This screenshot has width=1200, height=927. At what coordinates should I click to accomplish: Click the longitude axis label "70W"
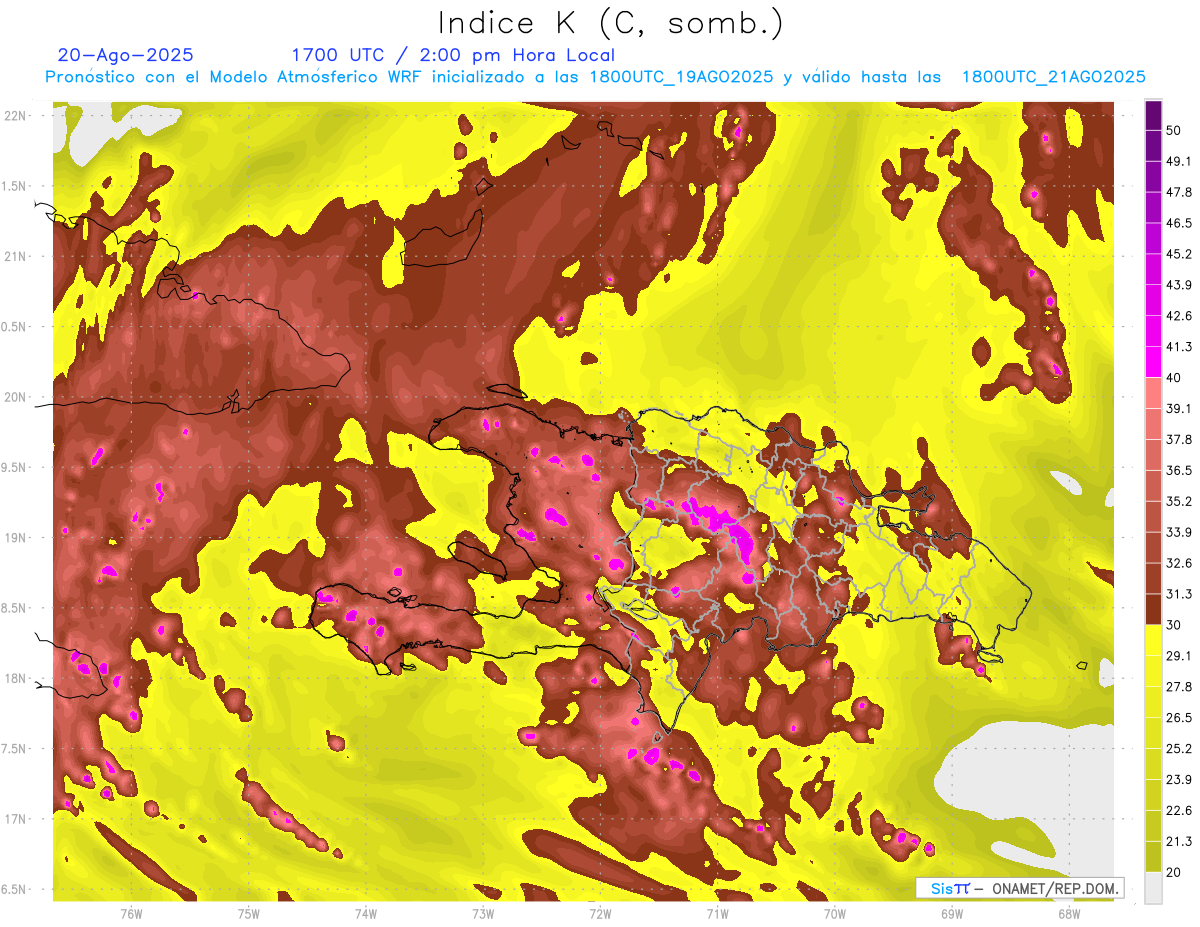(x=835, y=914)
